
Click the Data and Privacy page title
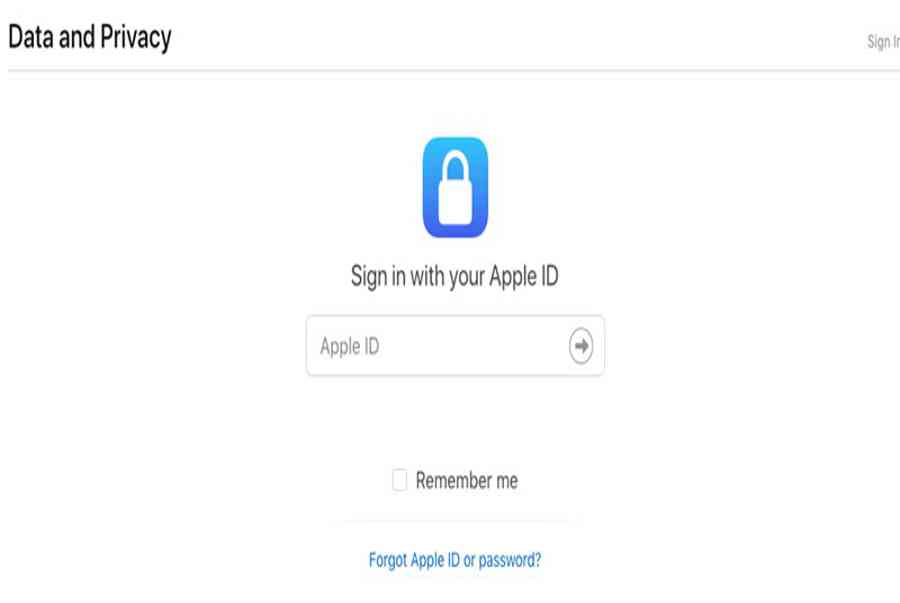point(90,37)
